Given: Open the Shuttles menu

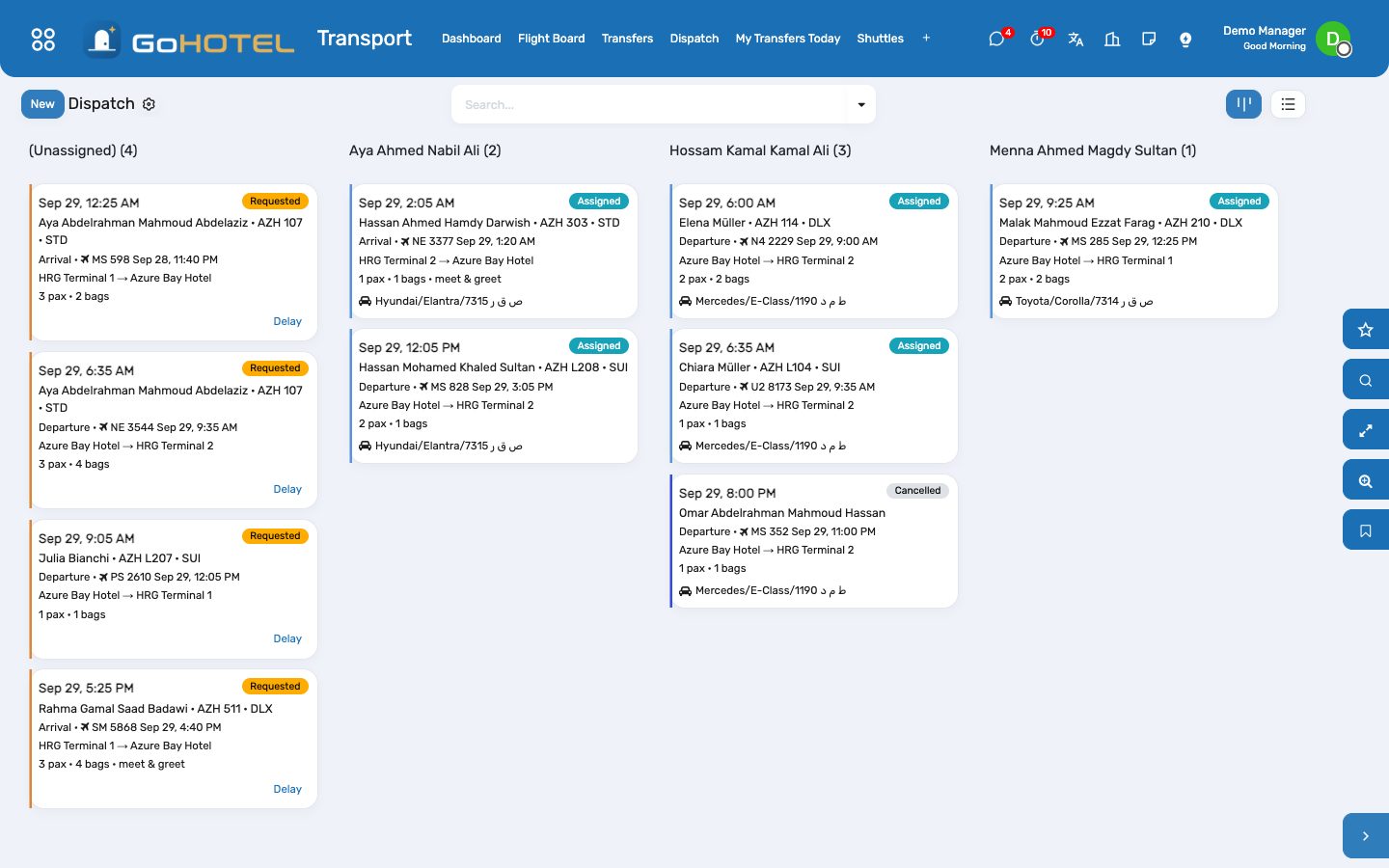Looking at the screenshot, I should coord(881,39).
